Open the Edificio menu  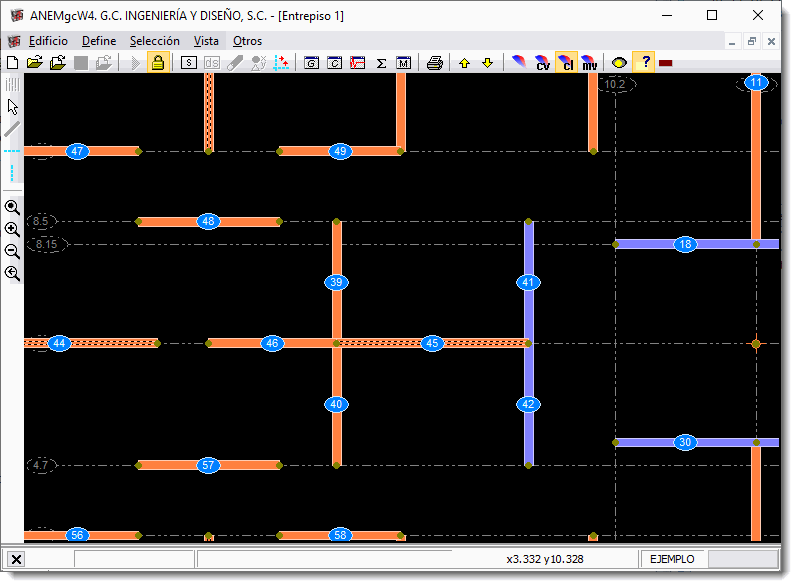(48, 41)
